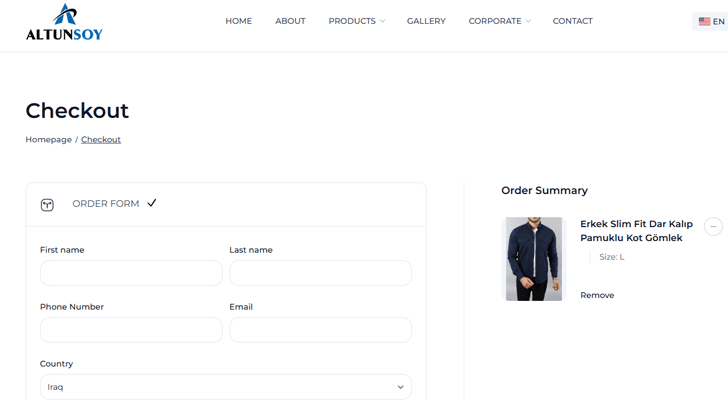Expand the PRODUCTS dropdown chevron
The height and width of the screenshot is (400, 728).
[x=382, y=21]
